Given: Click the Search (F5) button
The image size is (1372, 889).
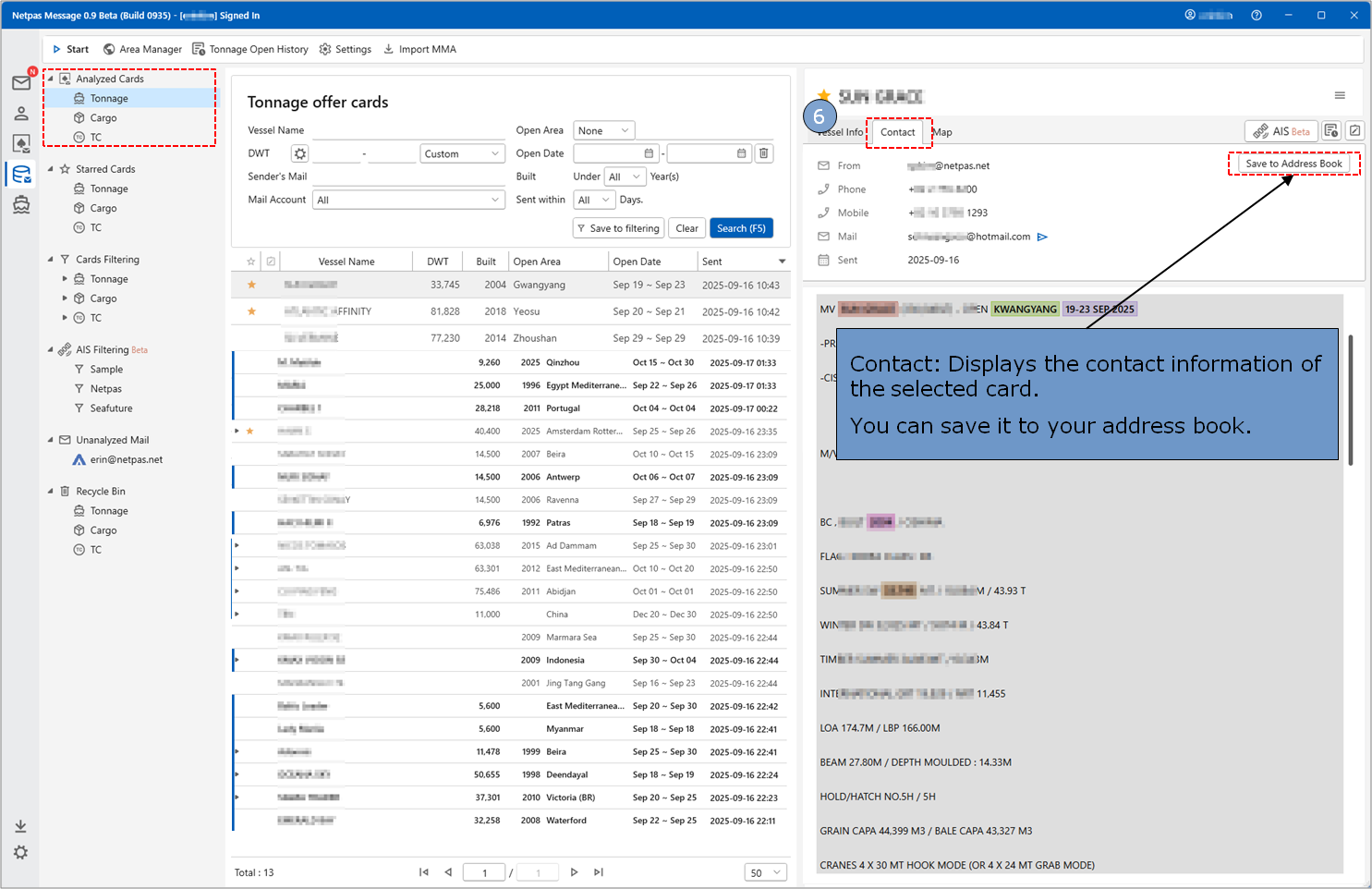Looking at the screenshot, I should (x=741, y=228).
